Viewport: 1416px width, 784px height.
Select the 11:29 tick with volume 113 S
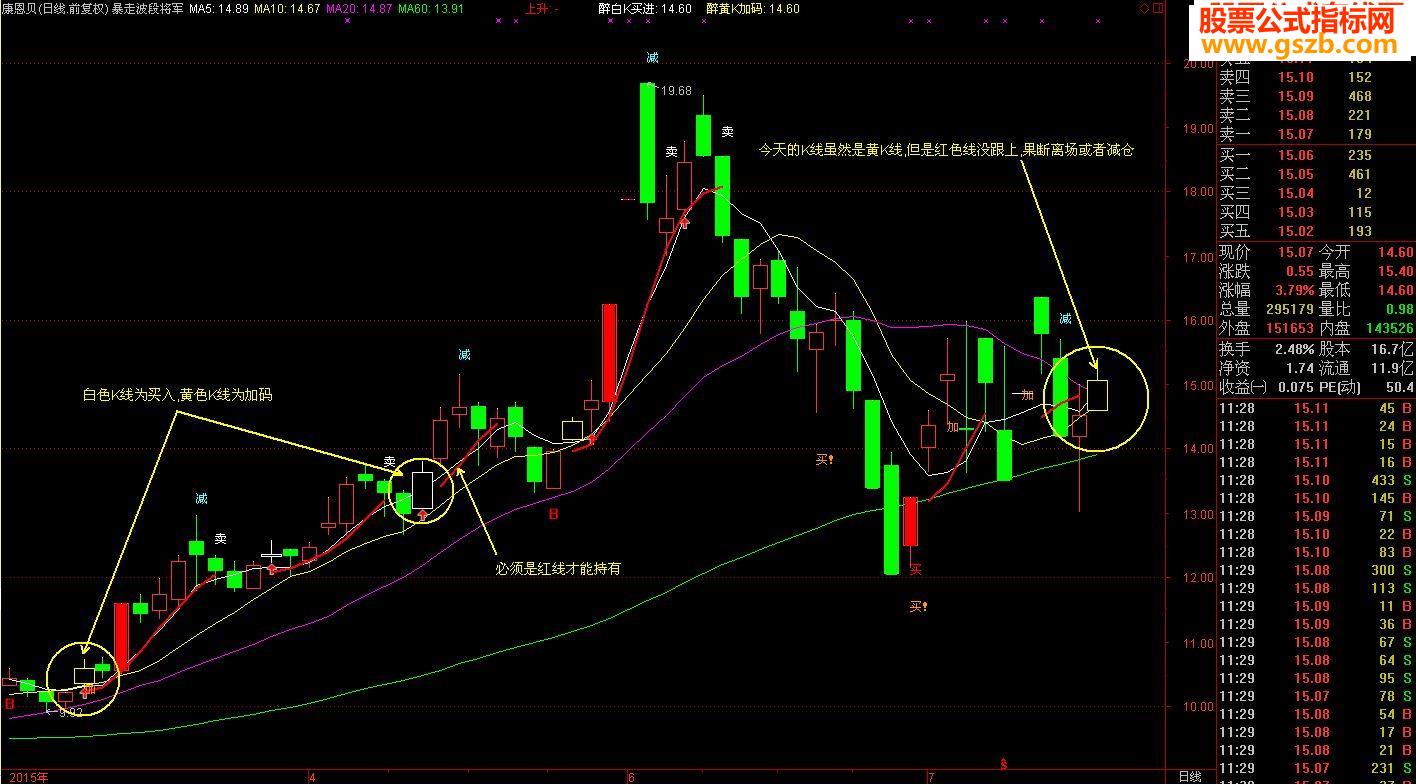point(1316,588)
